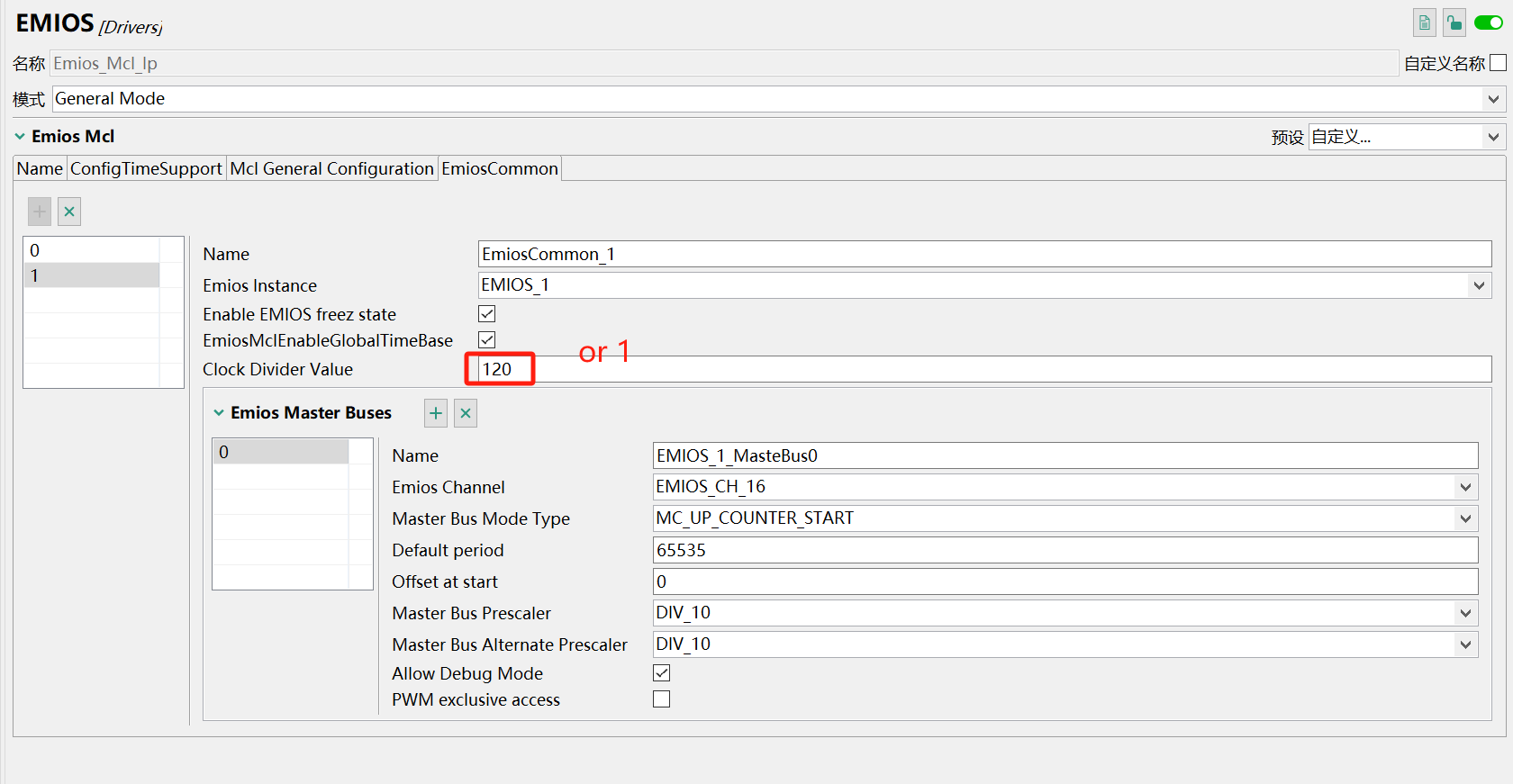Click the greyed-out plus above the EmiosCommon list

(40, 212)
